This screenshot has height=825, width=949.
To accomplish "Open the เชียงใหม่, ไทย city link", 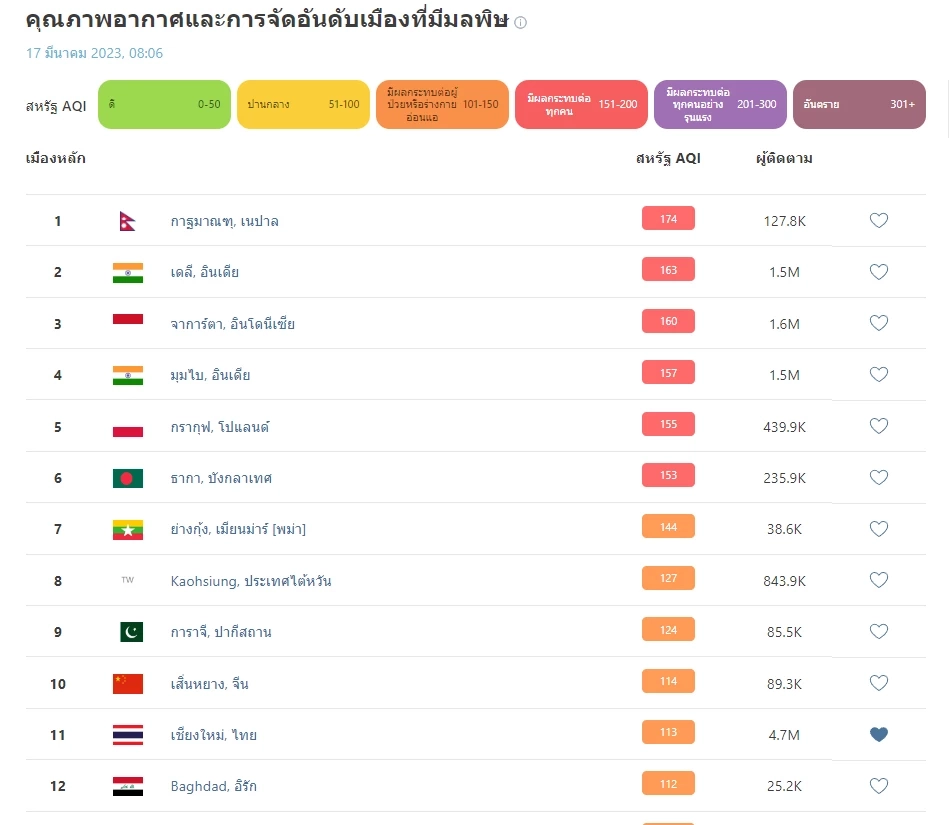I will coord(213,735).
